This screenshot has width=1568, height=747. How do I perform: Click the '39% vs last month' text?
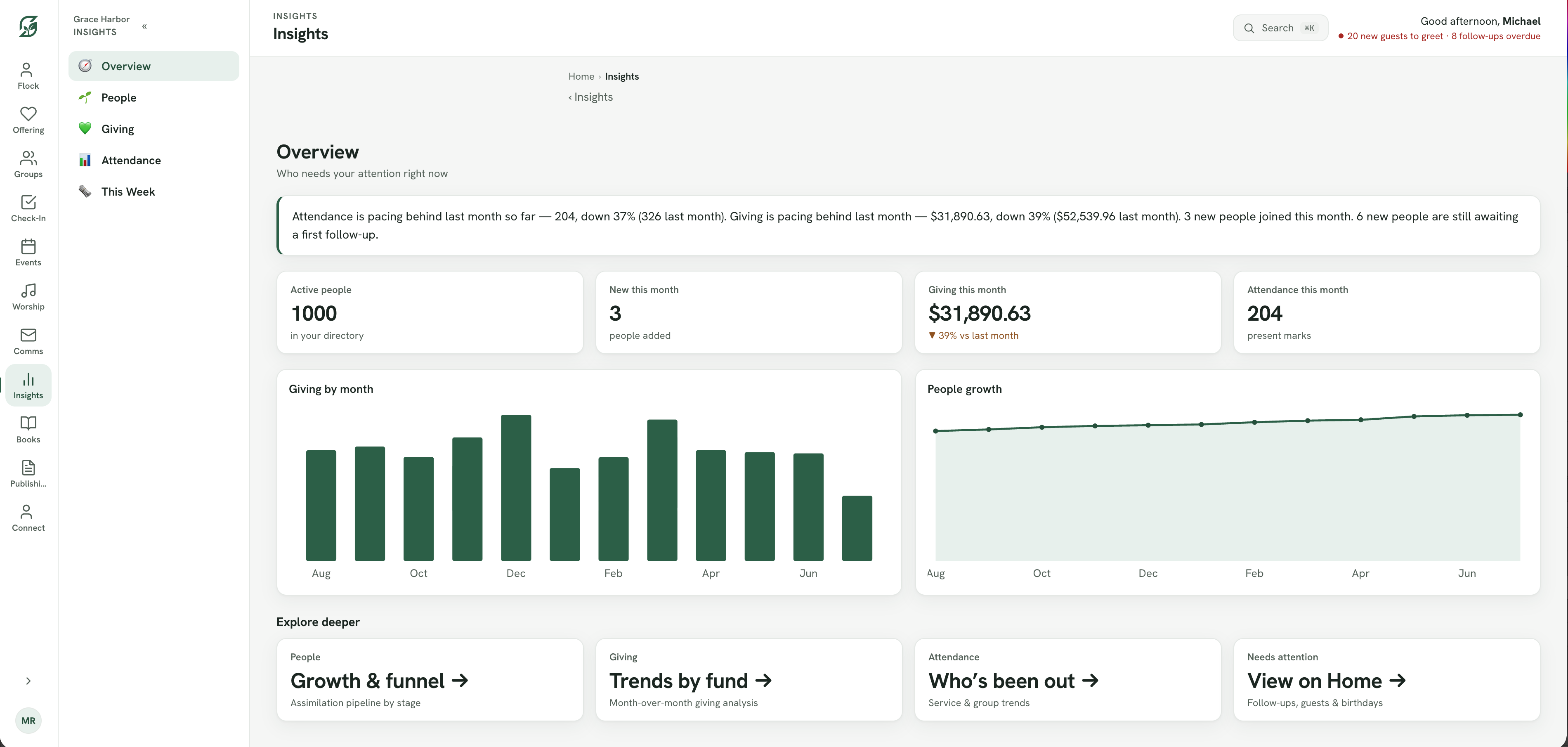(x=978, y=336)
